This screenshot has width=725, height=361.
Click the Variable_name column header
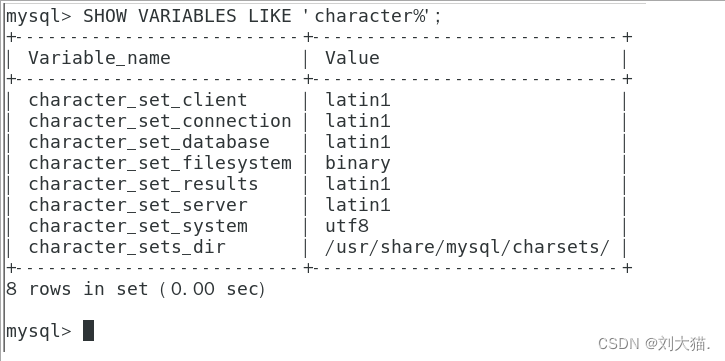point(99,58)
